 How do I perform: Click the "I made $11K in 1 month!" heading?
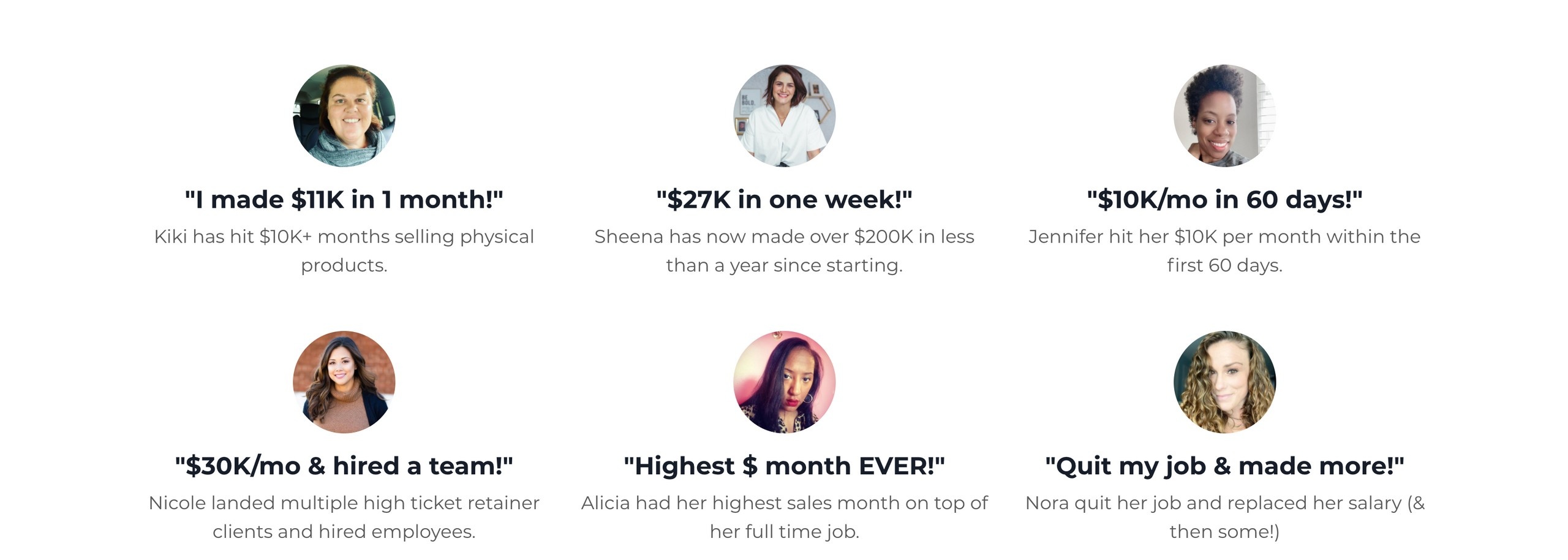point(344,200)
